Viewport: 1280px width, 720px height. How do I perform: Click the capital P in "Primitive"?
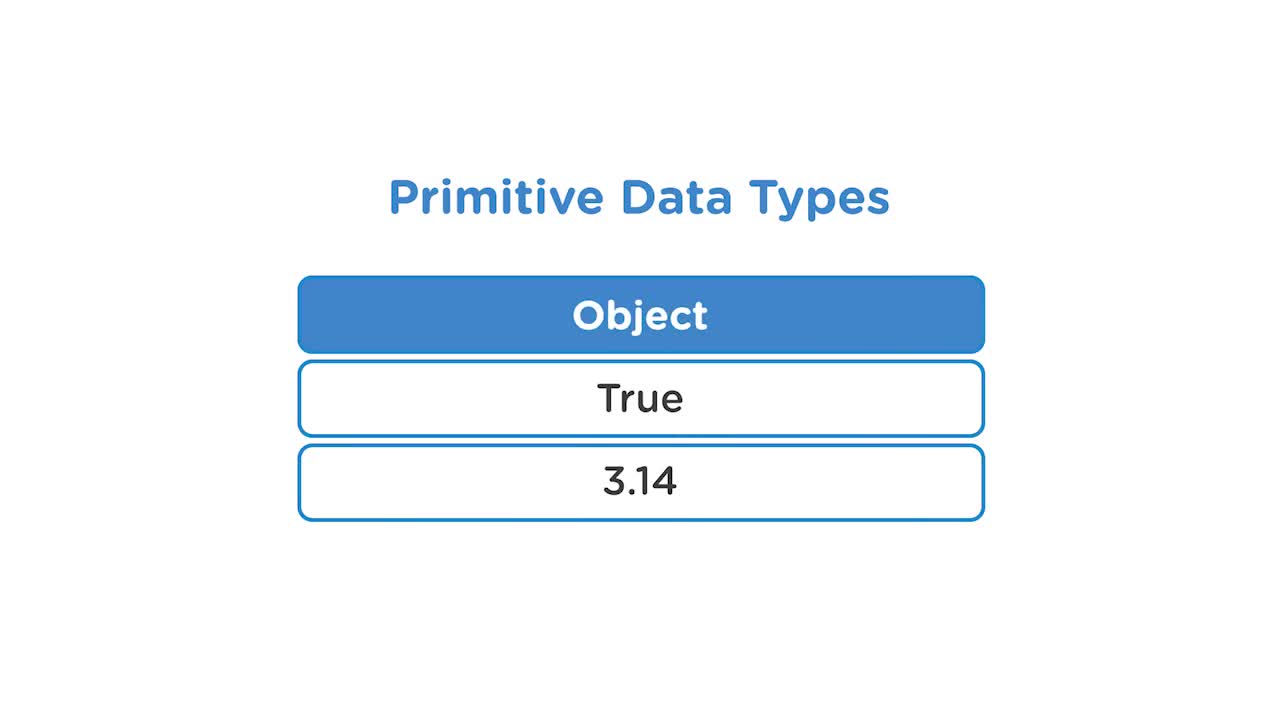402,197
